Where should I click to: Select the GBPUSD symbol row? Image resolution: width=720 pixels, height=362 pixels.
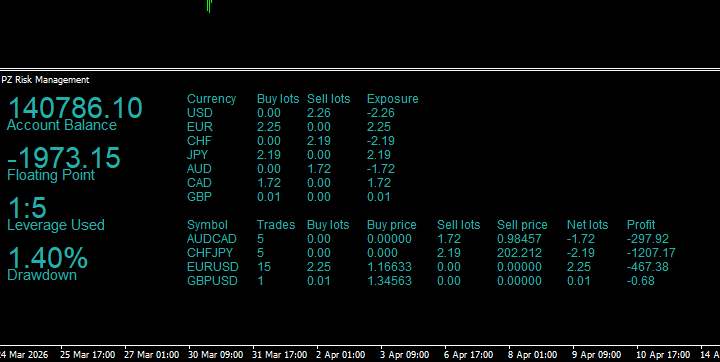point(212,281)
